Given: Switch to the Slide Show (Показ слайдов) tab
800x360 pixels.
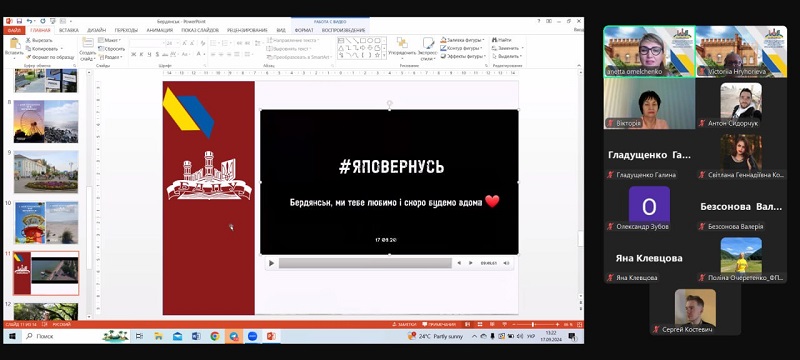Looking at the screenshot, I should [199, 31].
